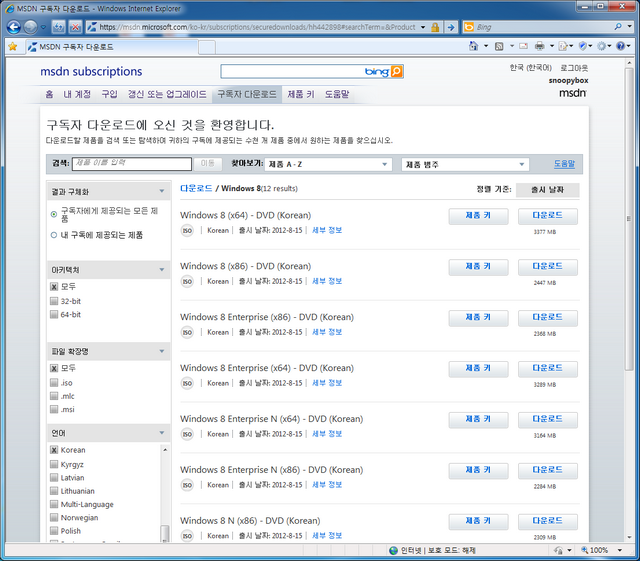
Task: Check the Multi-Language checkbox
Action: click(x=54, y=504)
